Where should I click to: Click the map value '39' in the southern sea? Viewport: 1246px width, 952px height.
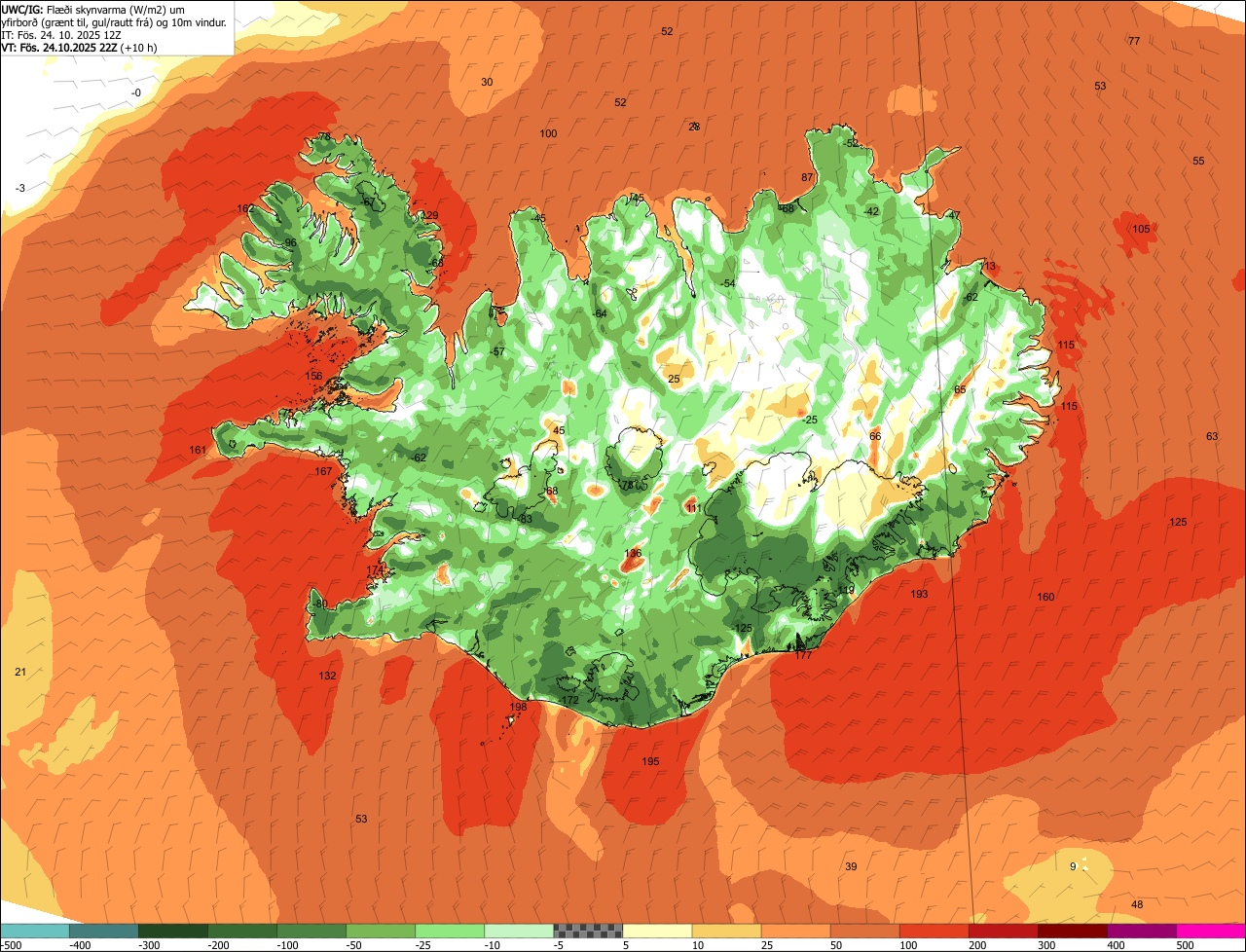pyautogui.click(x=851, y=866)
